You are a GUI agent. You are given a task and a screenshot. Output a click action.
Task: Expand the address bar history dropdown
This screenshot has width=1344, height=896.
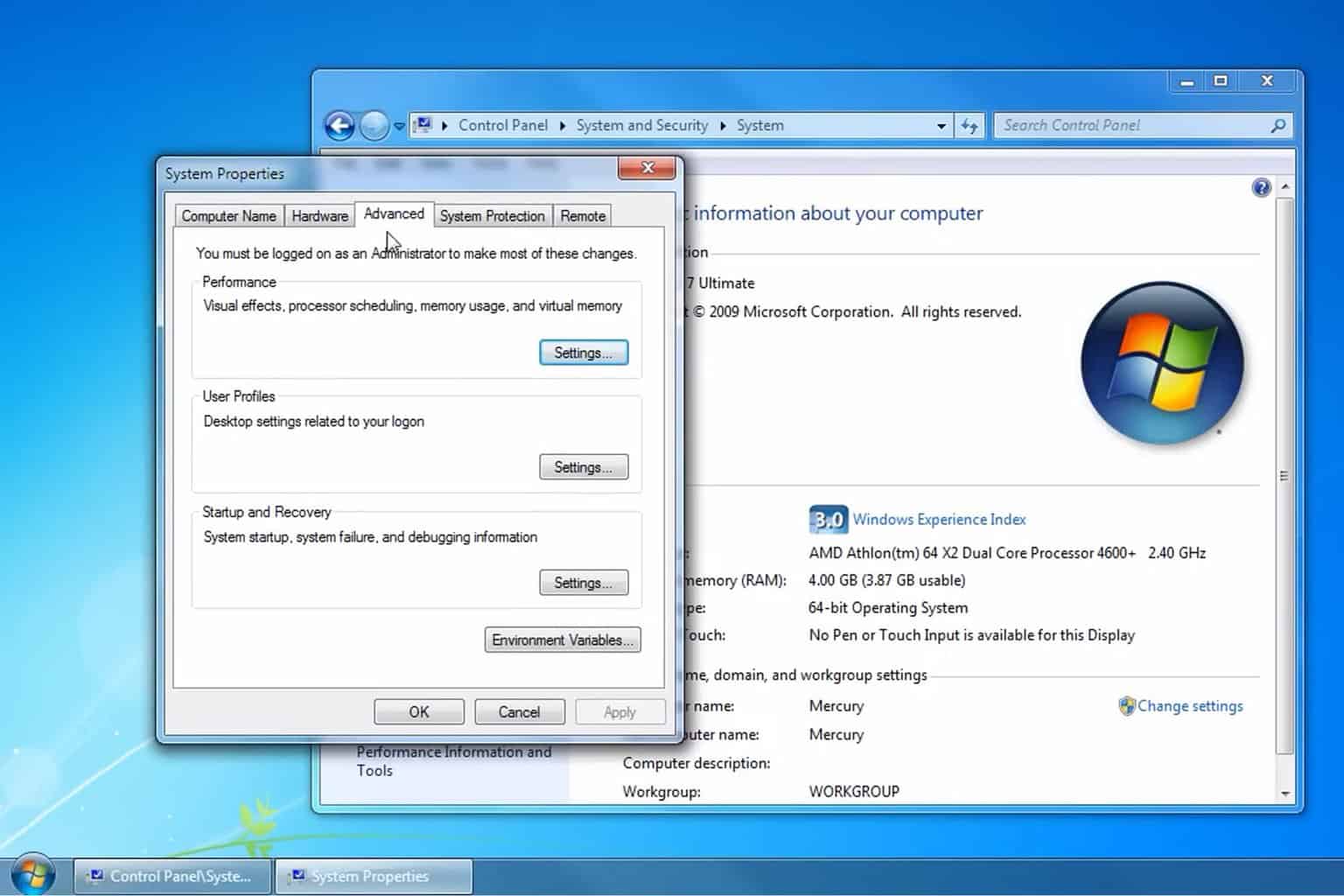point(941,126)
